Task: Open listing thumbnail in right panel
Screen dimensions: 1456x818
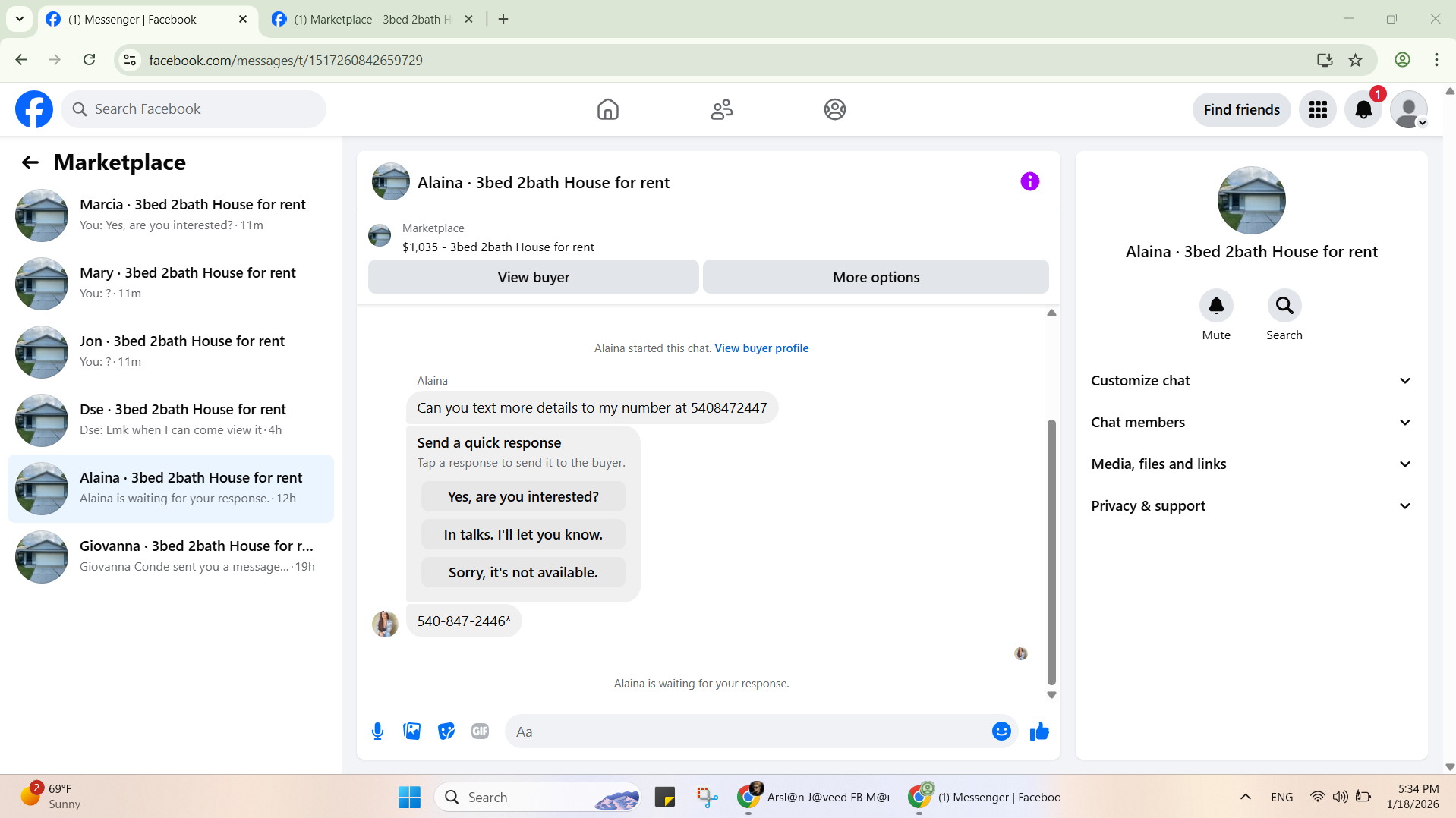Action: click(1251, 200)
